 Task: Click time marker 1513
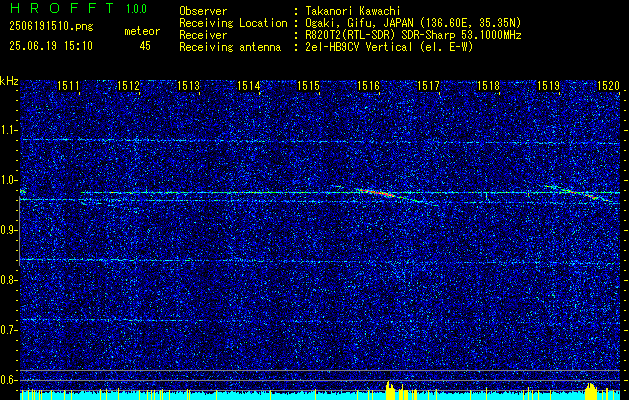click(x=189, y=85)
